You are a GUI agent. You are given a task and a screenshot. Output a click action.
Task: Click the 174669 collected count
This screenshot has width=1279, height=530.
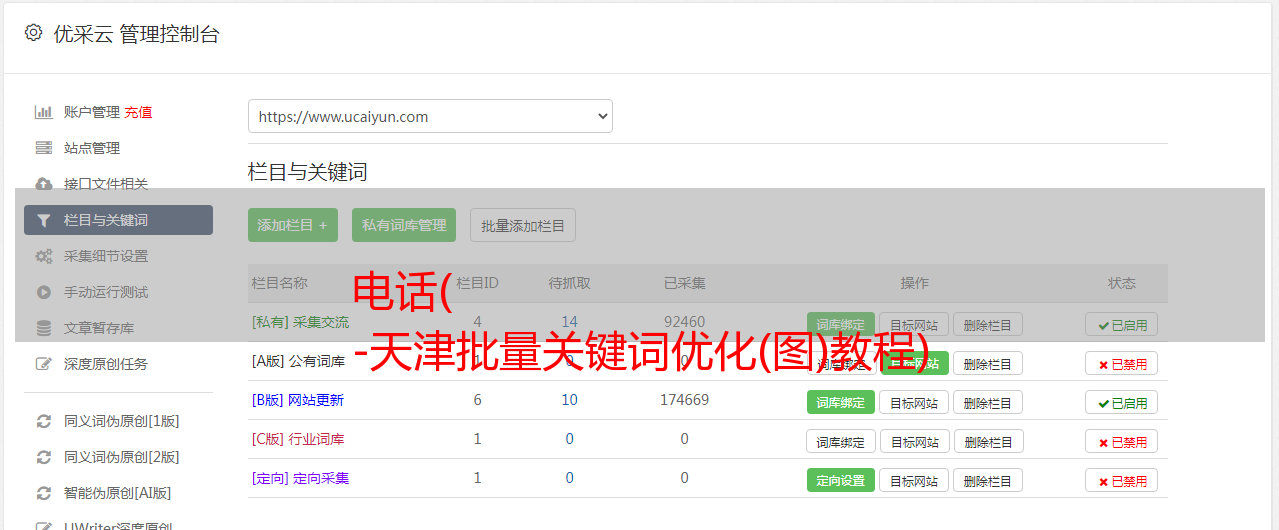click(x=684, y=400)
